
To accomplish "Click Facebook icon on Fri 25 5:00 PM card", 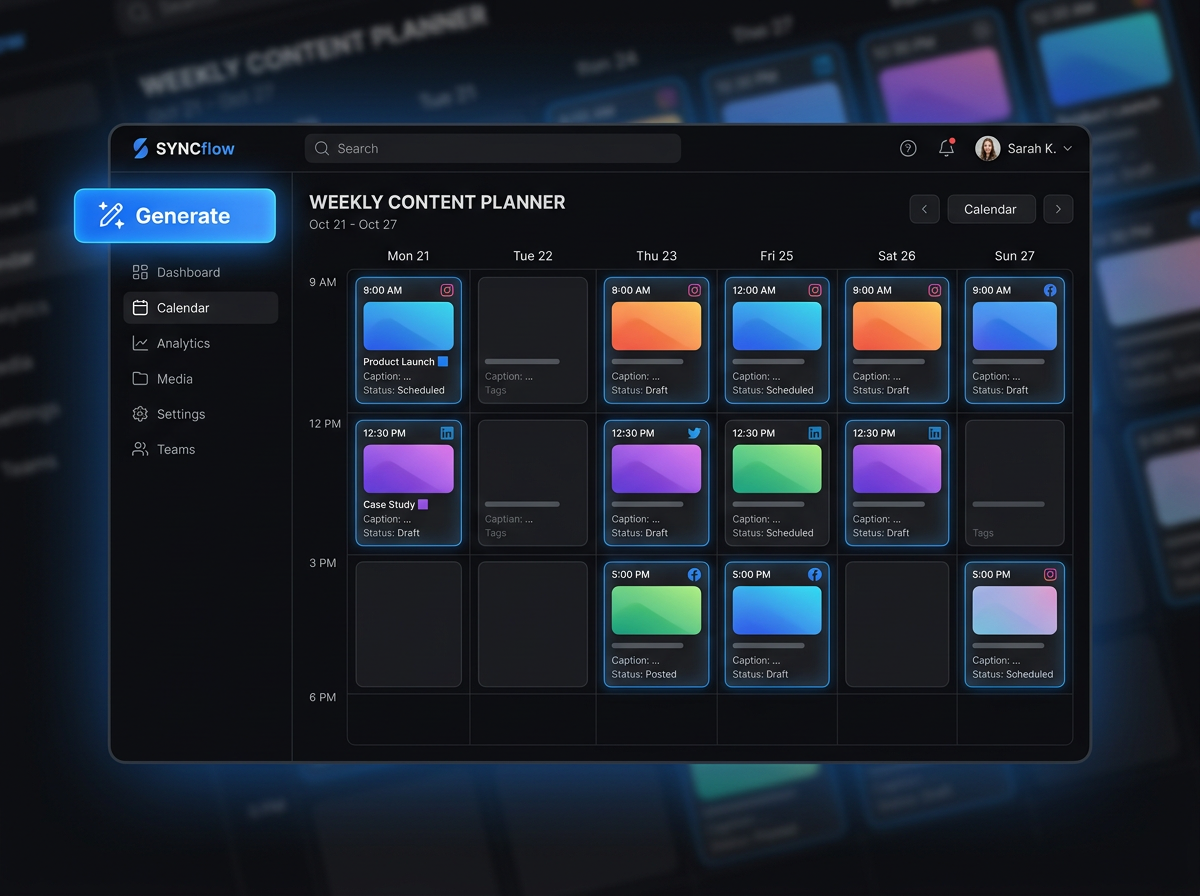I will coord(815,574).
